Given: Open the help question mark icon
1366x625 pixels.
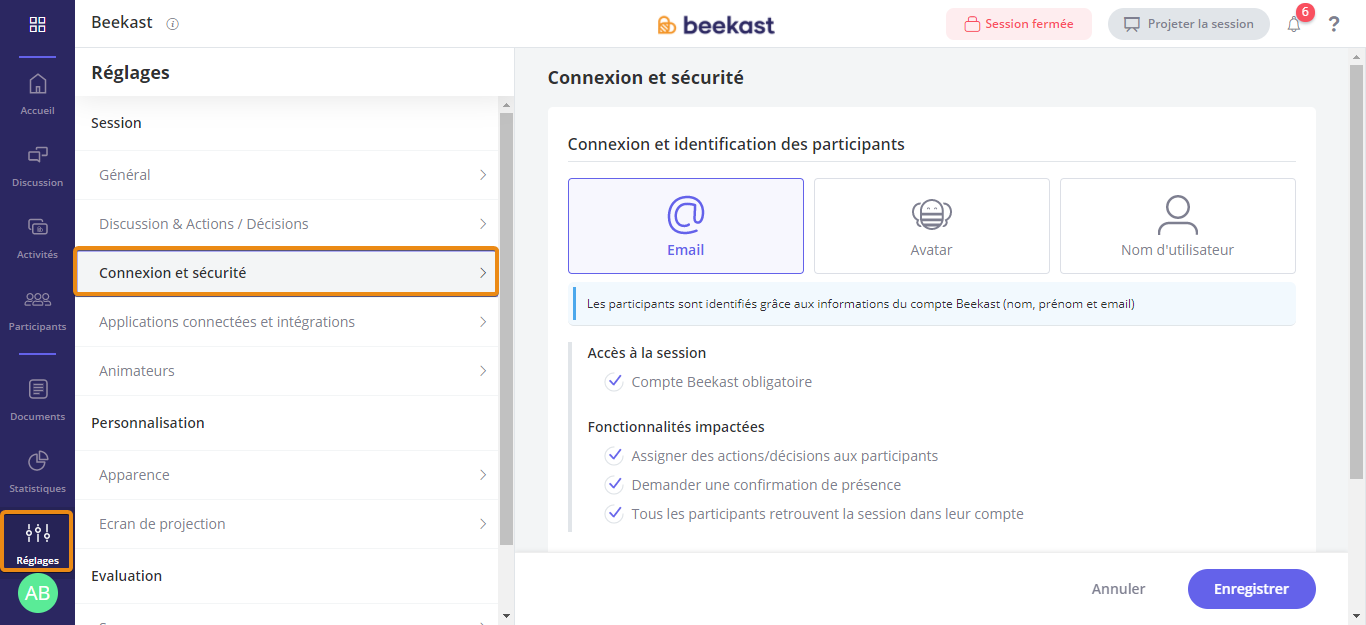Looking at the screenshot, I should (x=1334, y=24).
